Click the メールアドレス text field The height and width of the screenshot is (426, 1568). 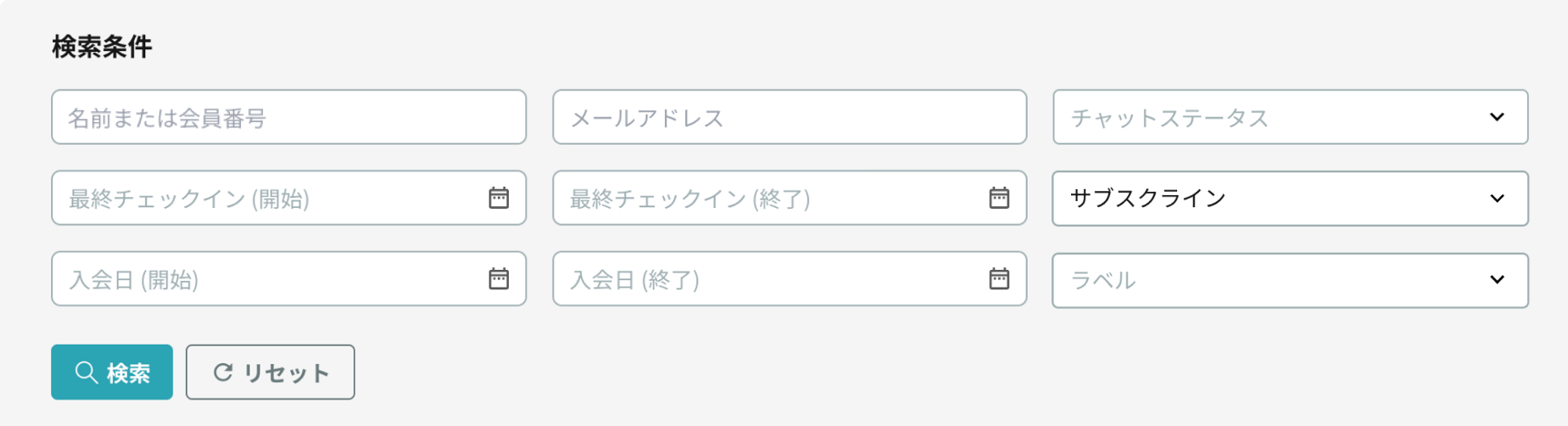tap(789, 117)
